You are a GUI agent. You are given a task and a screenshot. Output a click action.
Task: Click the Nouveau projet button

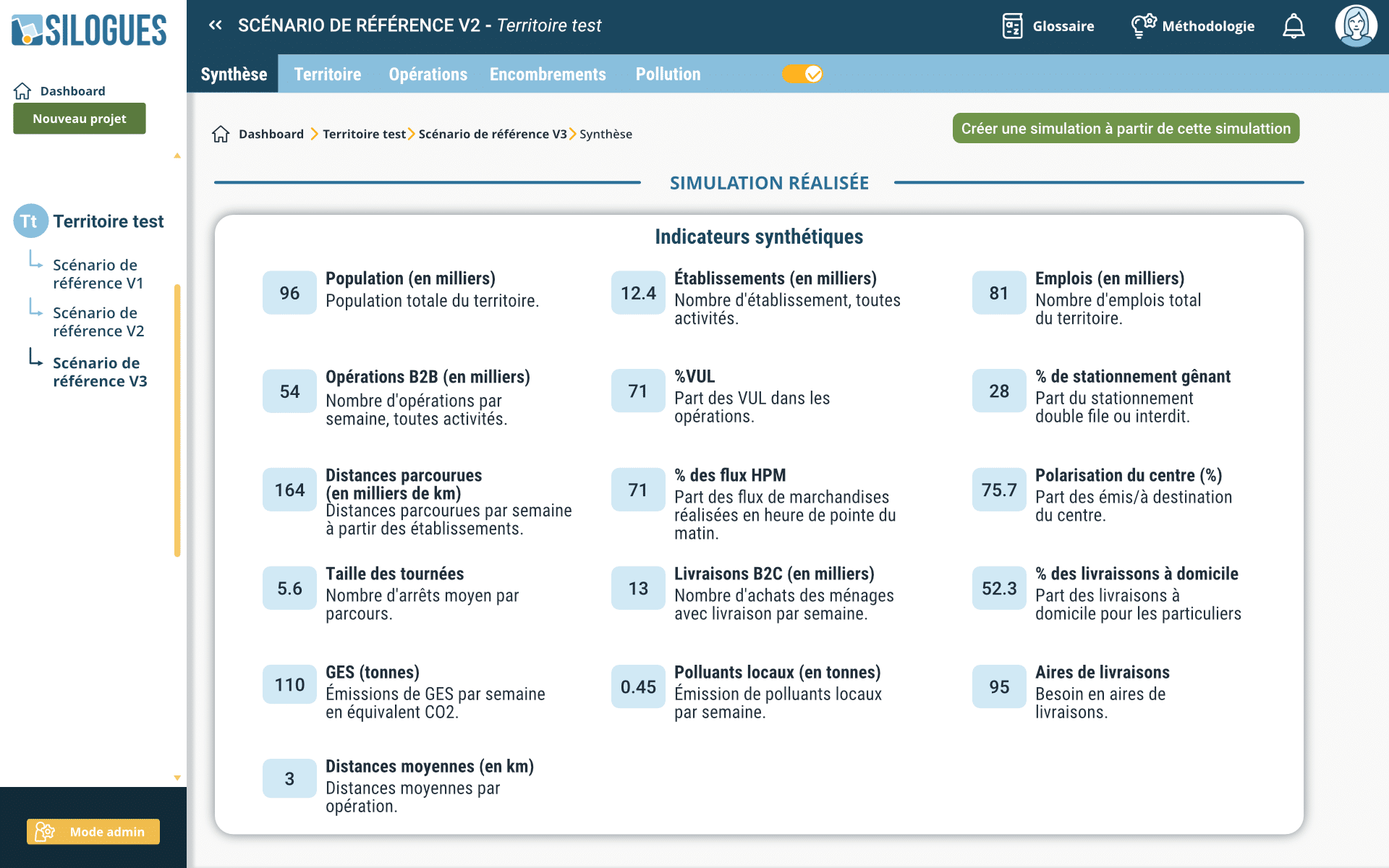coord(80,119)
